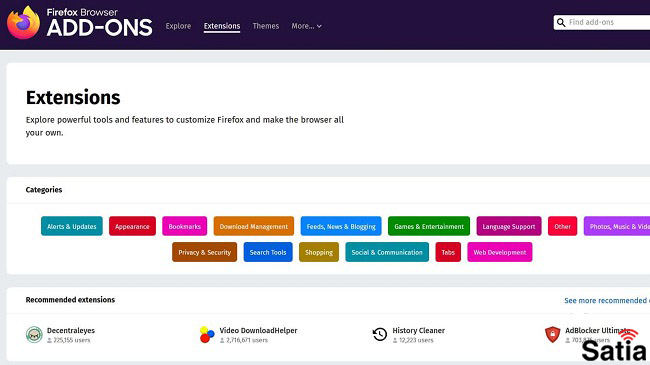Open the Tabs category button
This screenshot has width=650, height=365.
click(448, 252)
